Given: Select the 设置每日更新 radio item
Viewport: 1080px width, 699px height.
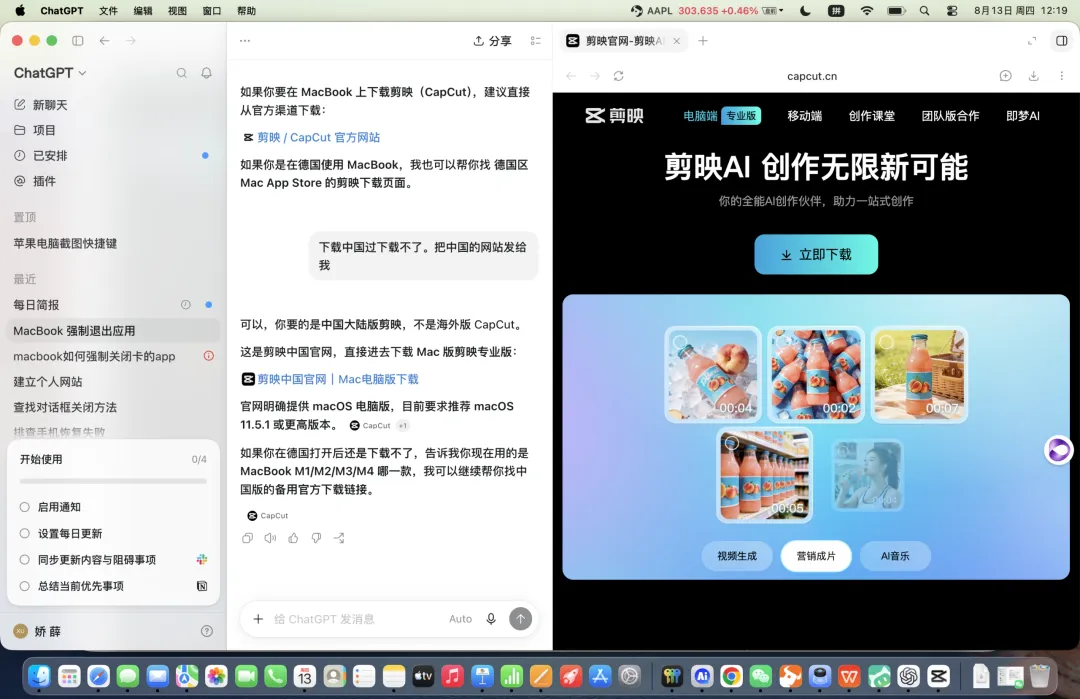Looking at the screenshot, I should pyautogui.click(x=25, y=534).
